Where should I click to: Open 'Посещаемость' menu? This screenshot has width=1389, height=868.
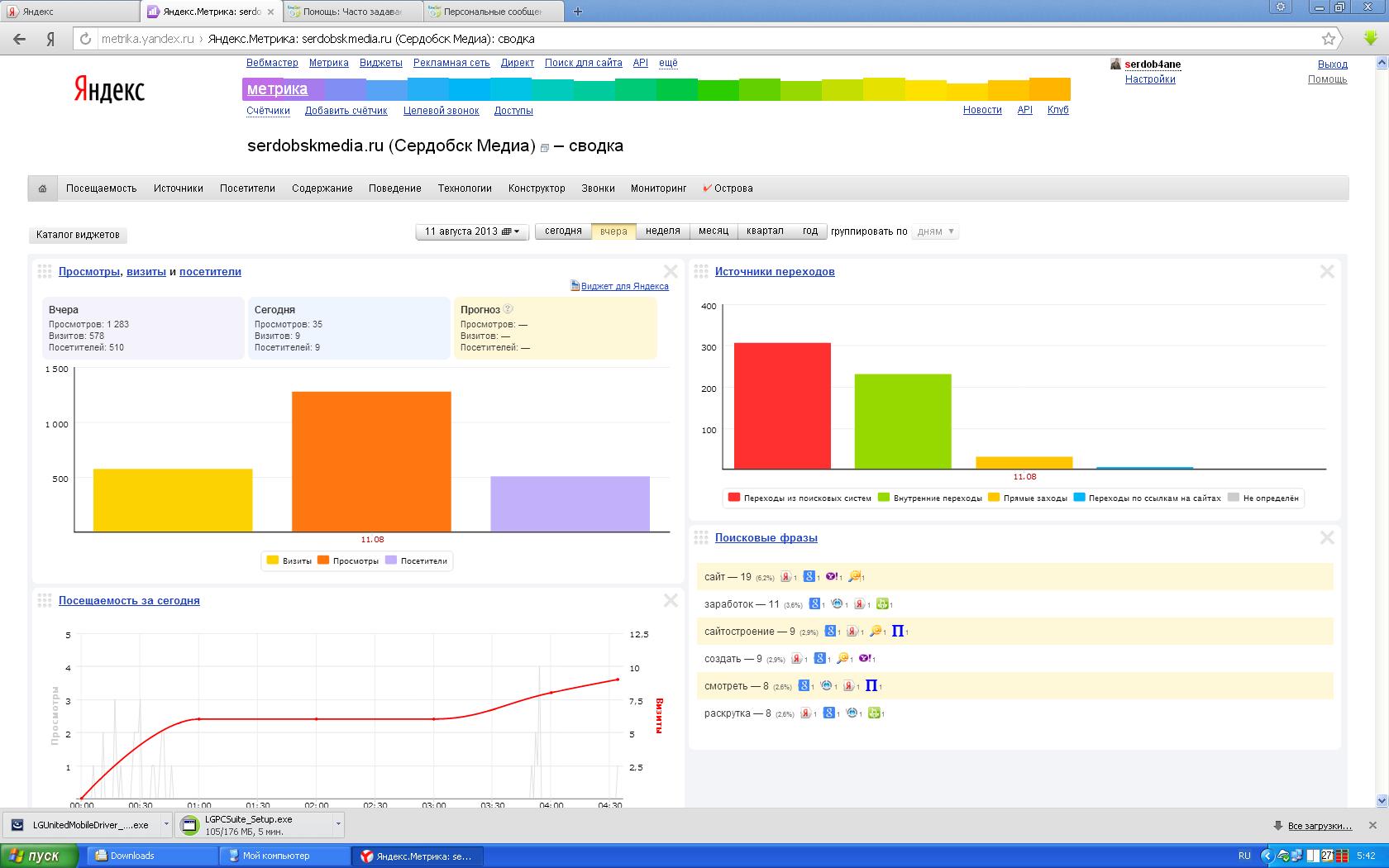[101, 188]
